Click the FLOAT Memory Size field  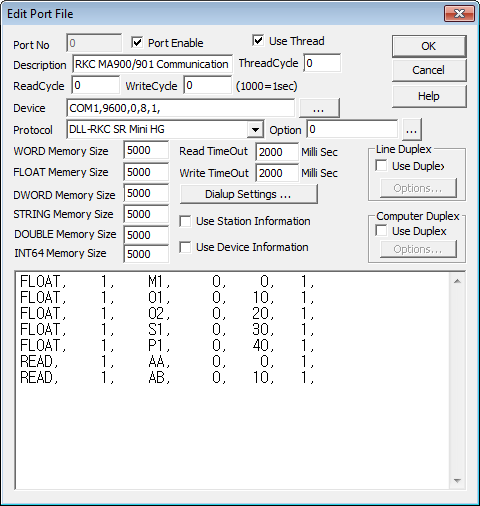click(x=146, y=172)
